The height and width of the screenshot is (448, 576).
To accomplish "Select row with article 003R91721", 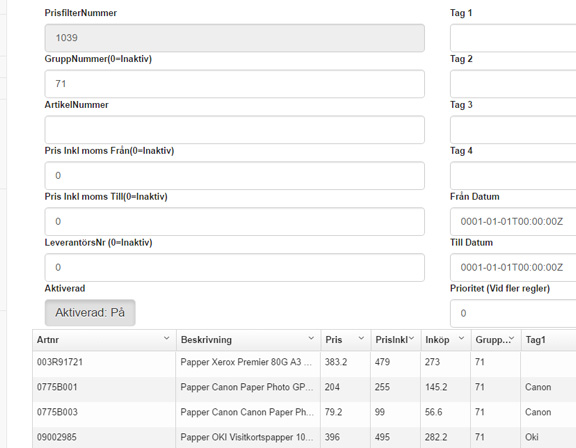I will tap(304, 362).
